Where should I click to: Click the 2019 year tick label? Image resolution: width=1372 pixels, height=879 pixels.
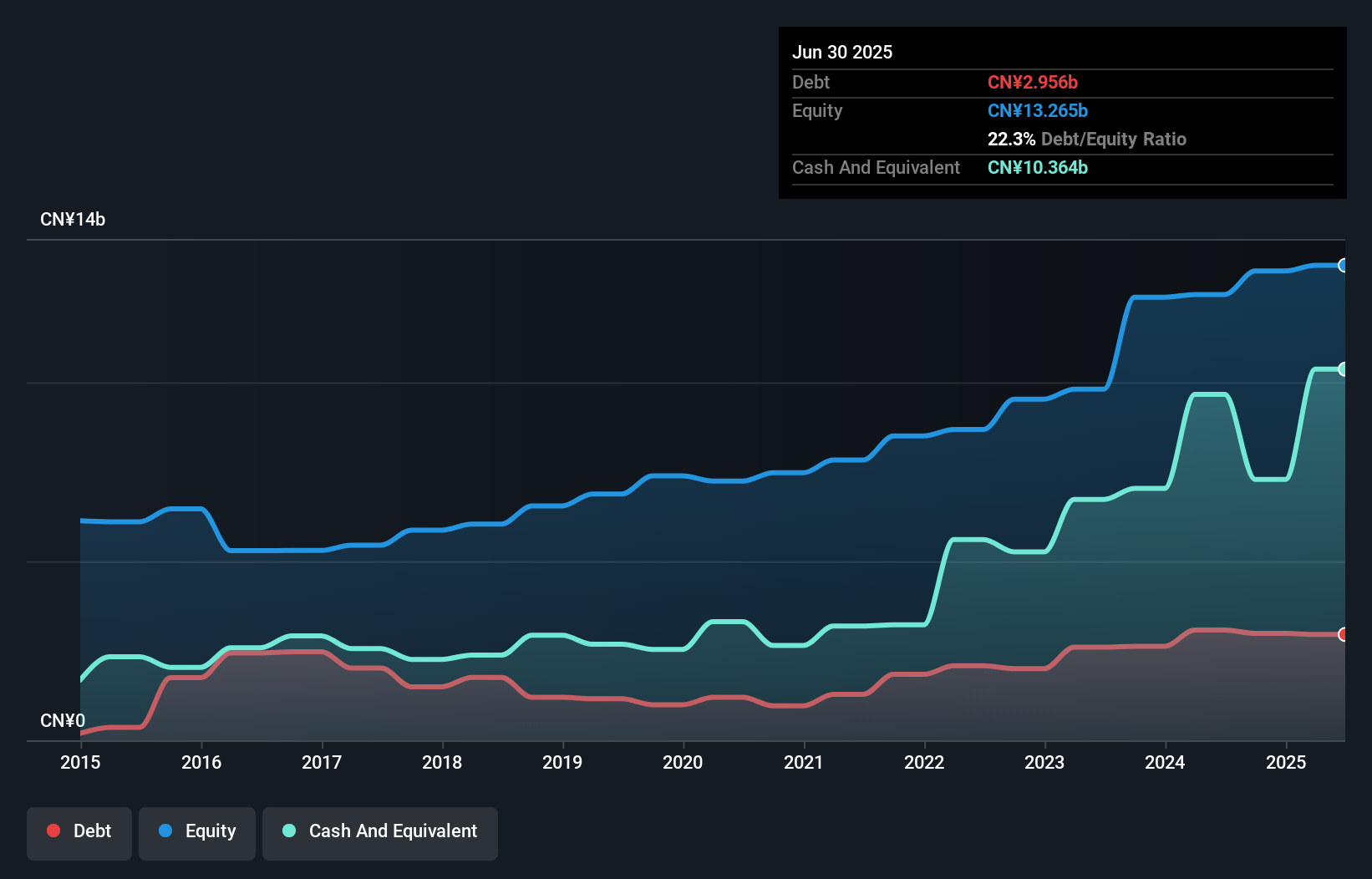pos(562,762)
